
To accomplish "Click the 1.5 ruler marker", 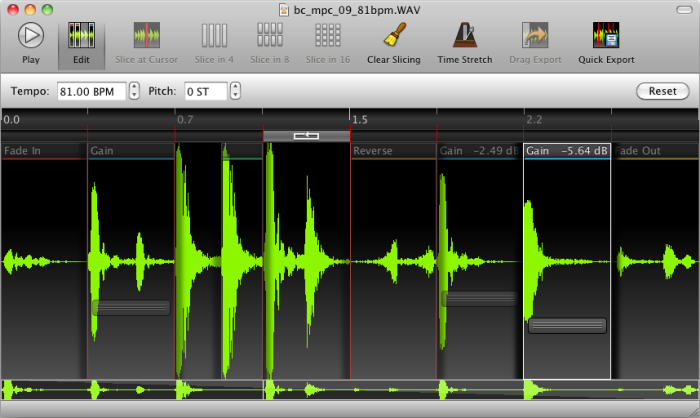I will (360, 120).
